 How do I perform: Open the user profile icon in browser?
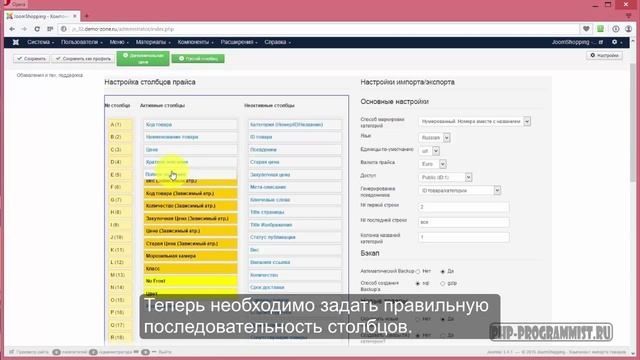(629, 29)
